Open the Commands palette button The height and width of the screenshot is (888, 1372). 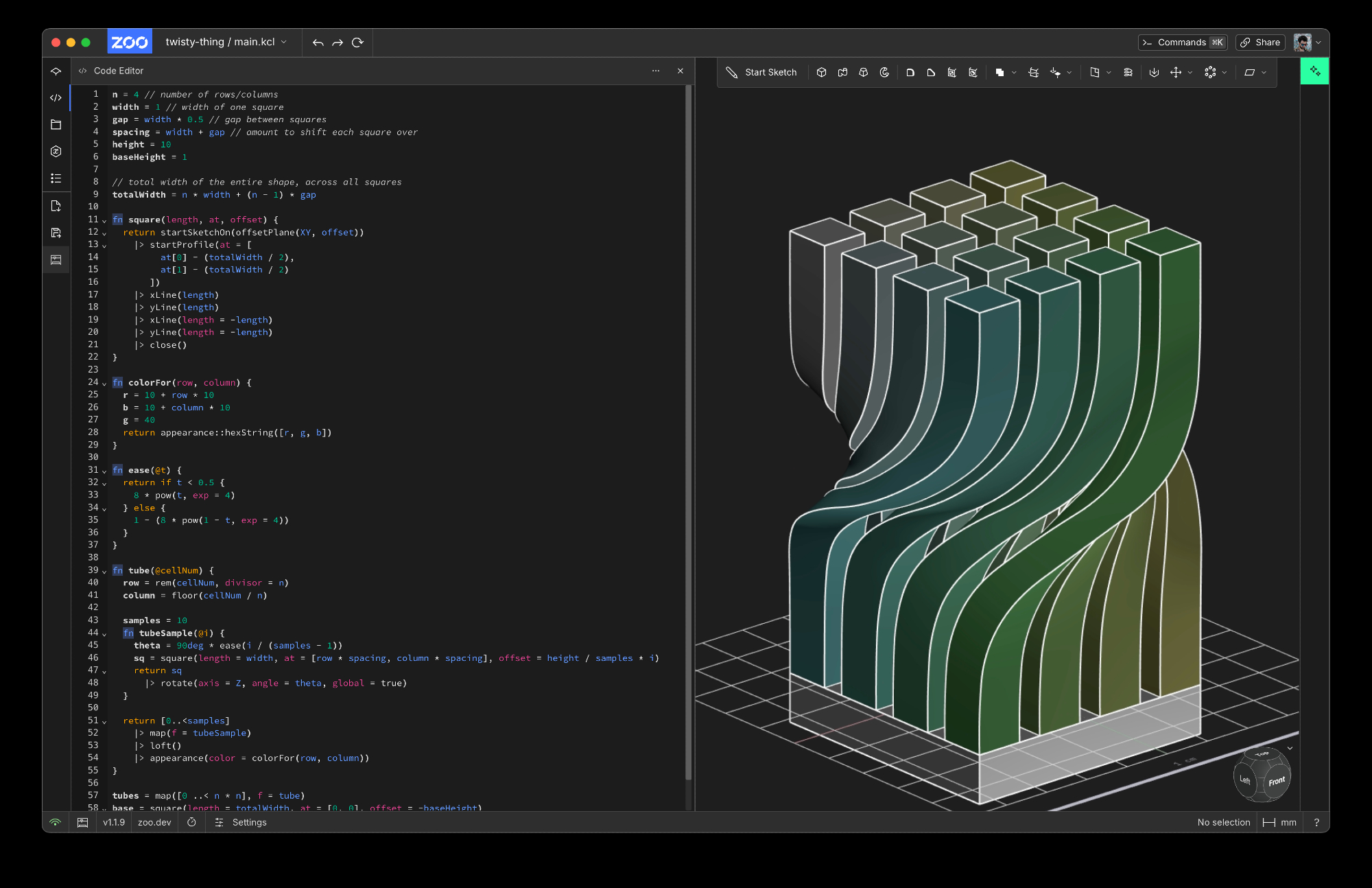coord(1182,43)
